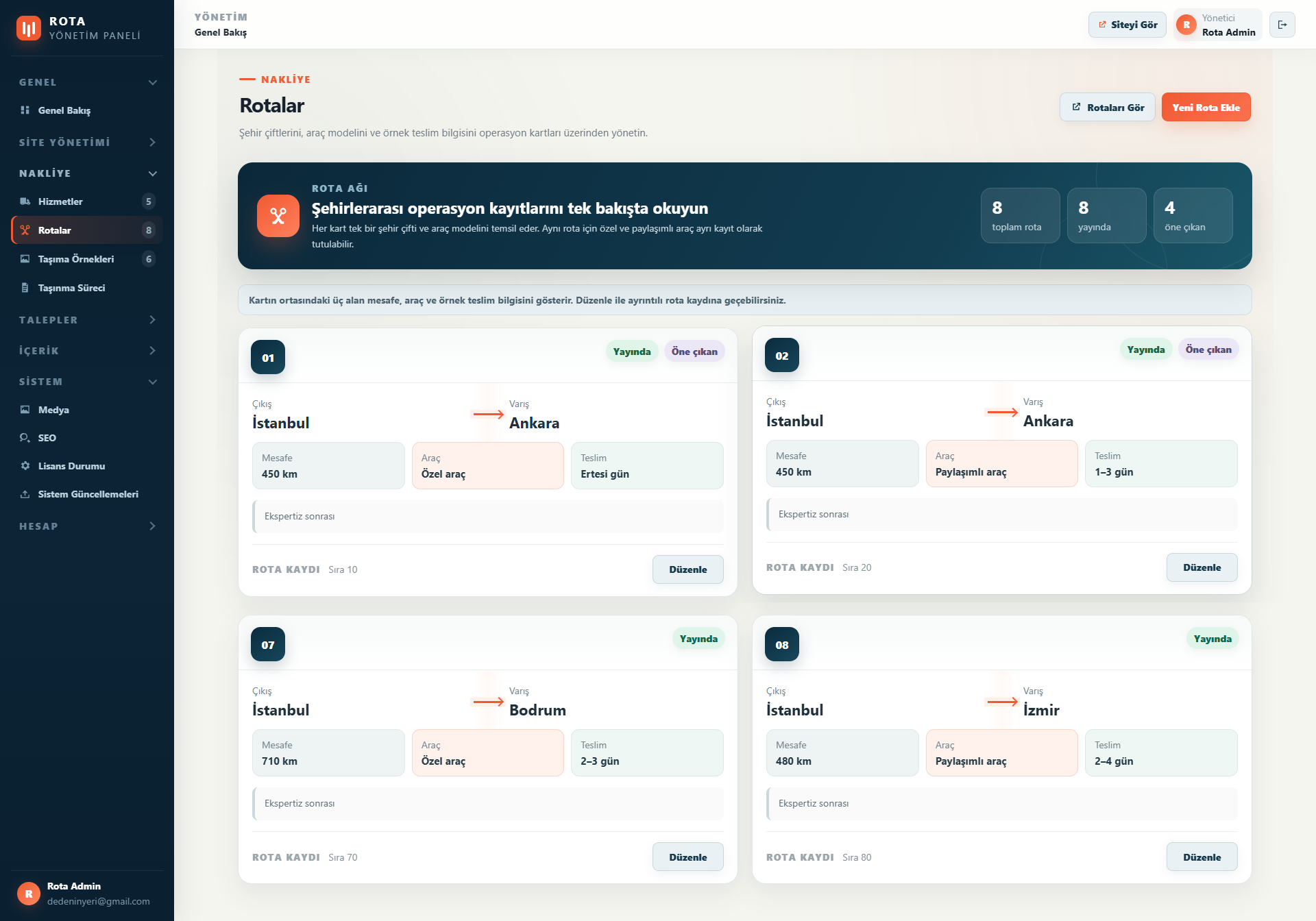The image size is (1316, 921).
Task: Click the 08 card number badge
Action: click(782, 644)
